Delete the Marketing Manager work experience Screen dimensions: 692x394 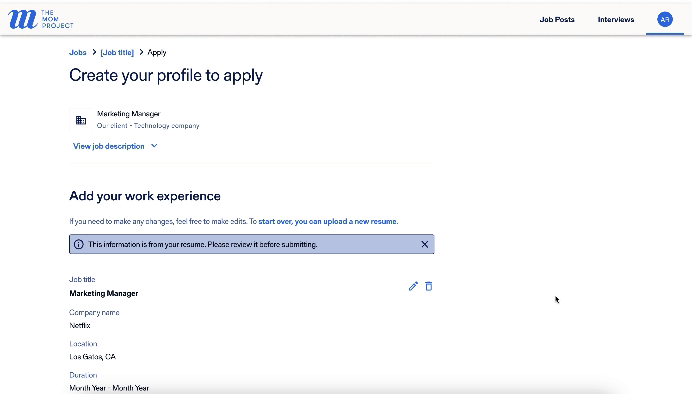click(x=429, y=286)
